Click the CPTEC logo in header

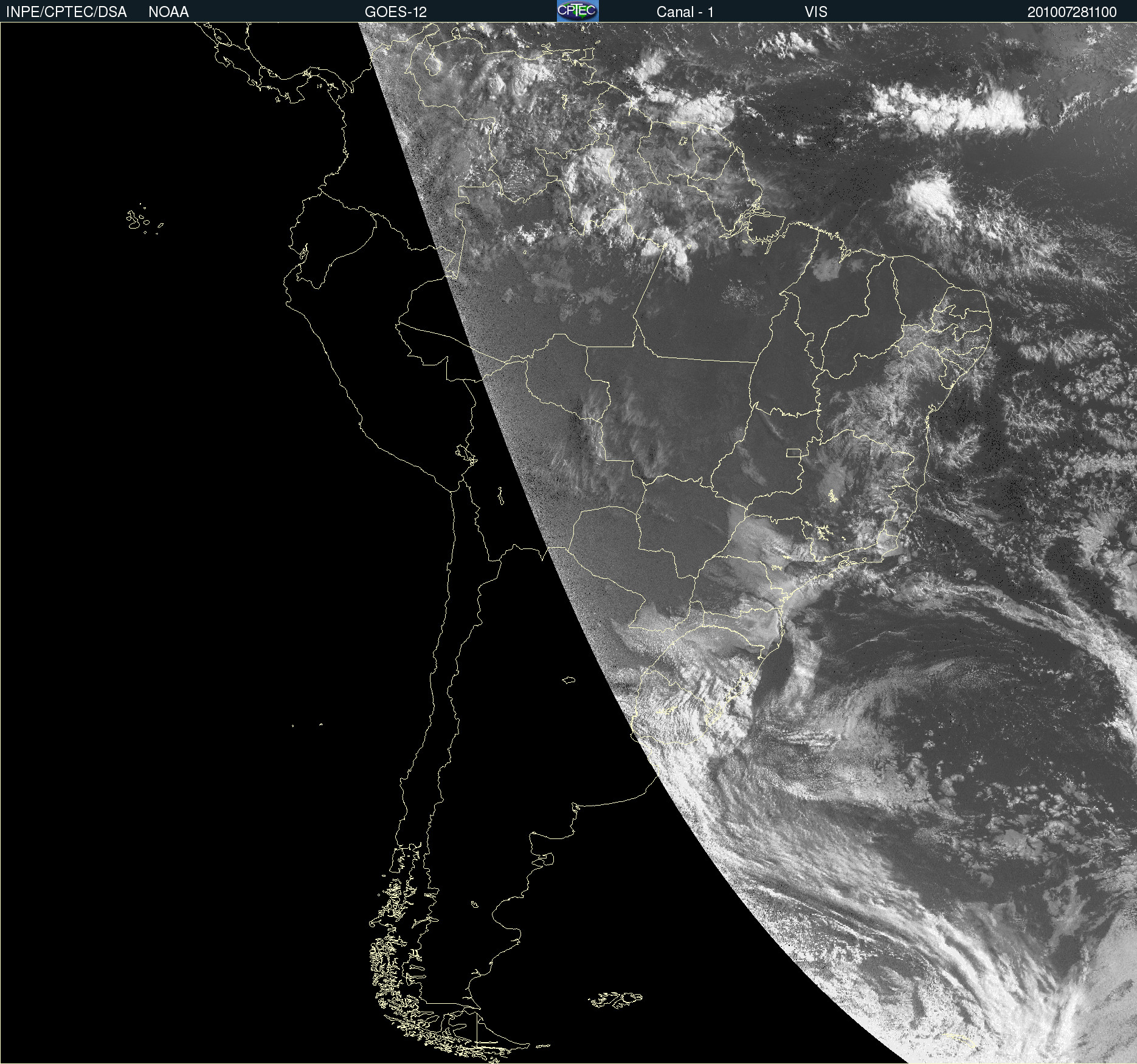pyautogui.click(x=578, y=11)
